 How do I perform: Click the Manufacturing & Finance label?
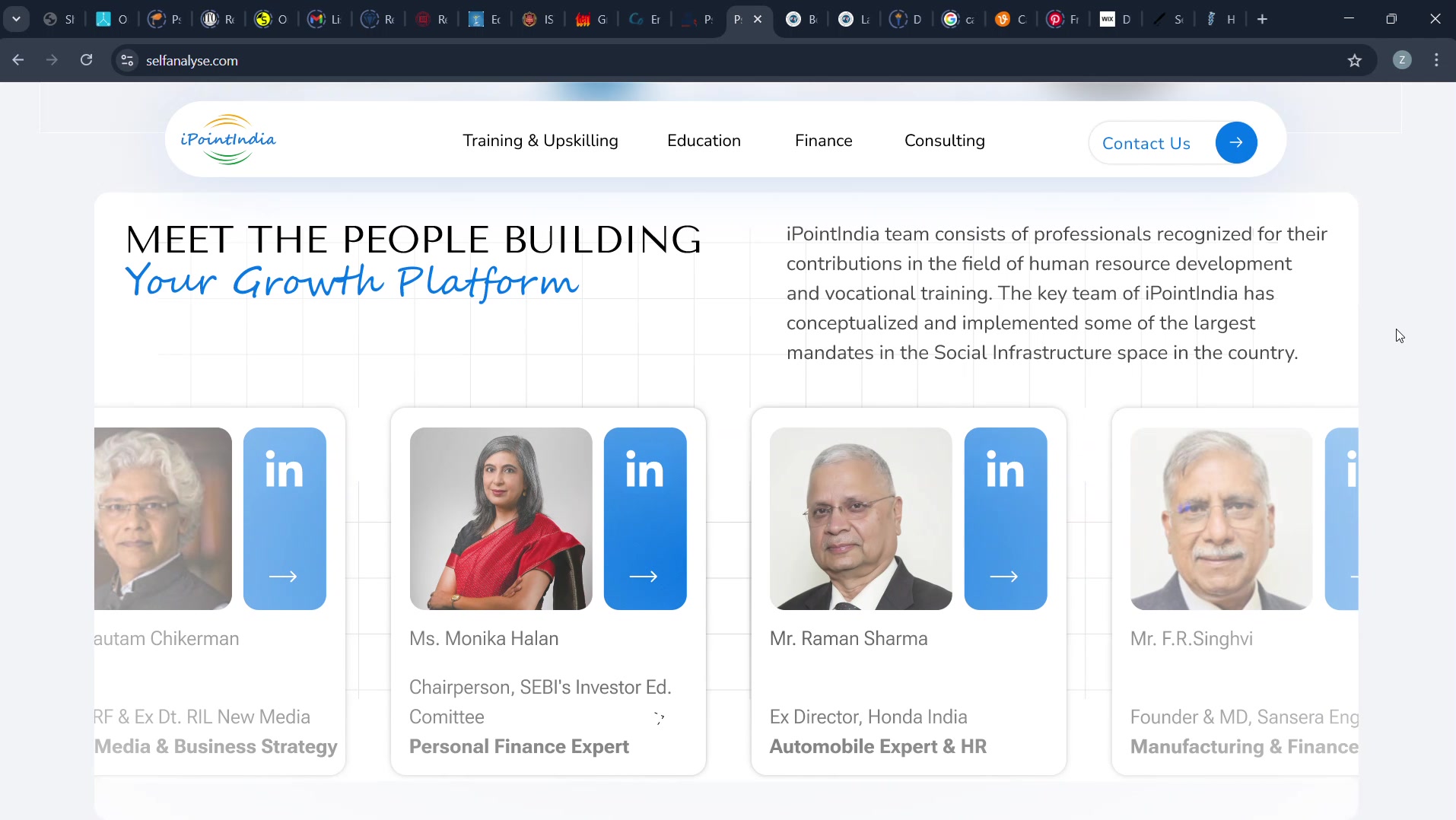pyautogui.click(x=1245, y=746)
